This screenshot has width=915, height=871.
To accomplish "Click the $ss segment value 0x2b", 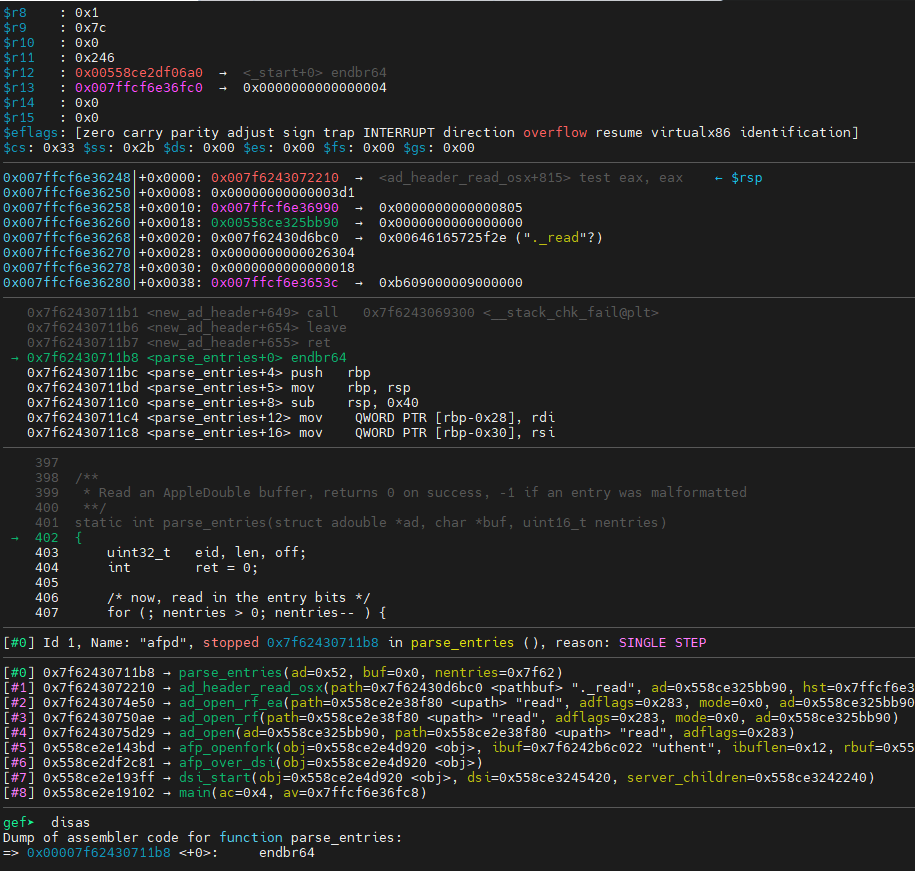I will [139, 148].
